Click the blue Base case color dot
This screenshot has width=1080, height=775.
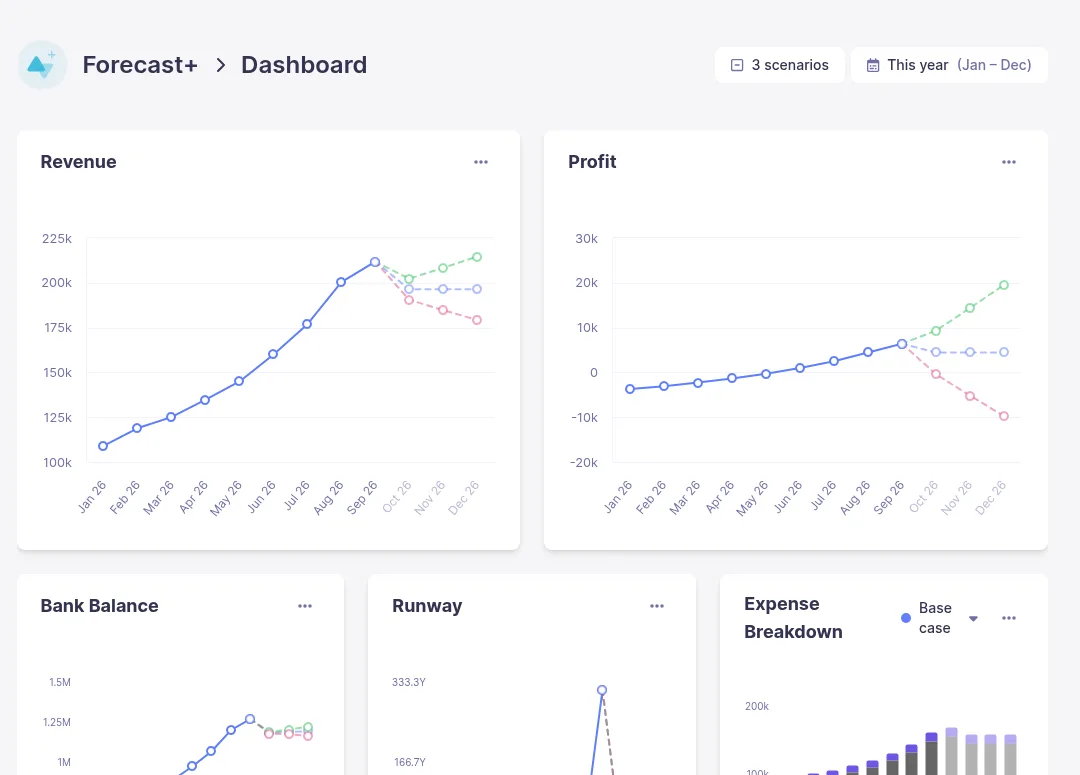tap(906, 618)
